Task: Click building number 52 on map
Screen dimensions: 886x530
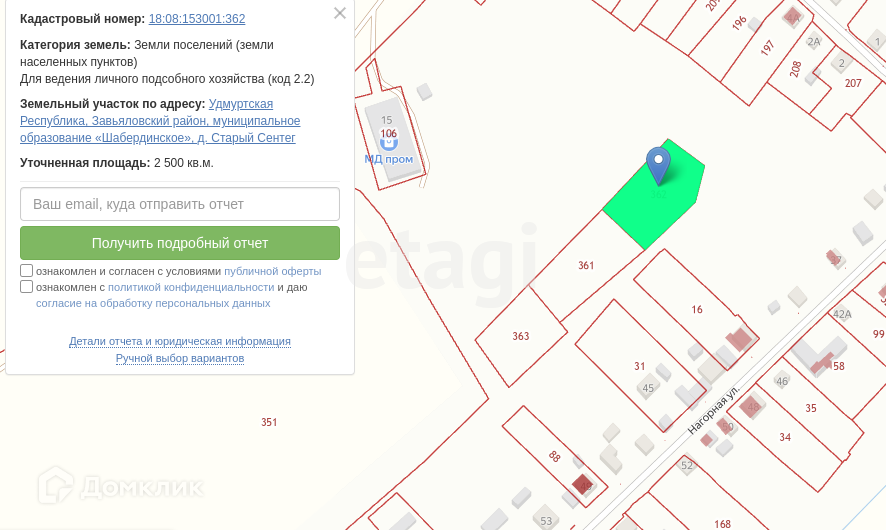Action: pos(687,466)
